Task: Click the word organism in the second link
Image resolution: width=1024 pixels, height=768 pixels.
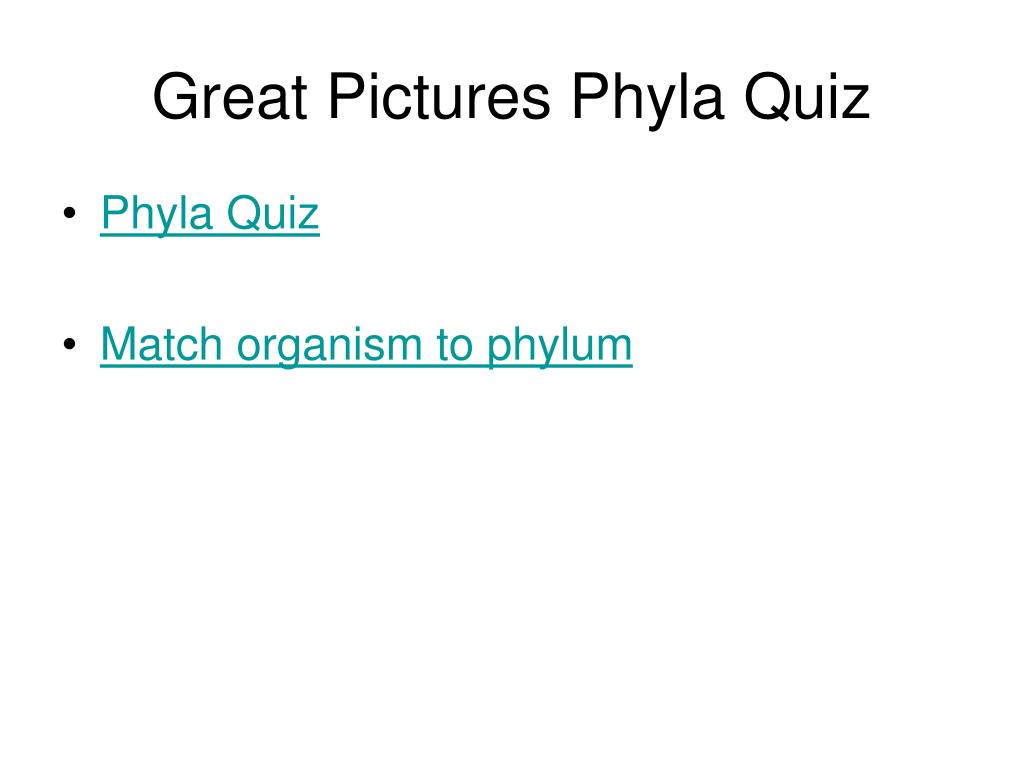Action: pos(329,347)
